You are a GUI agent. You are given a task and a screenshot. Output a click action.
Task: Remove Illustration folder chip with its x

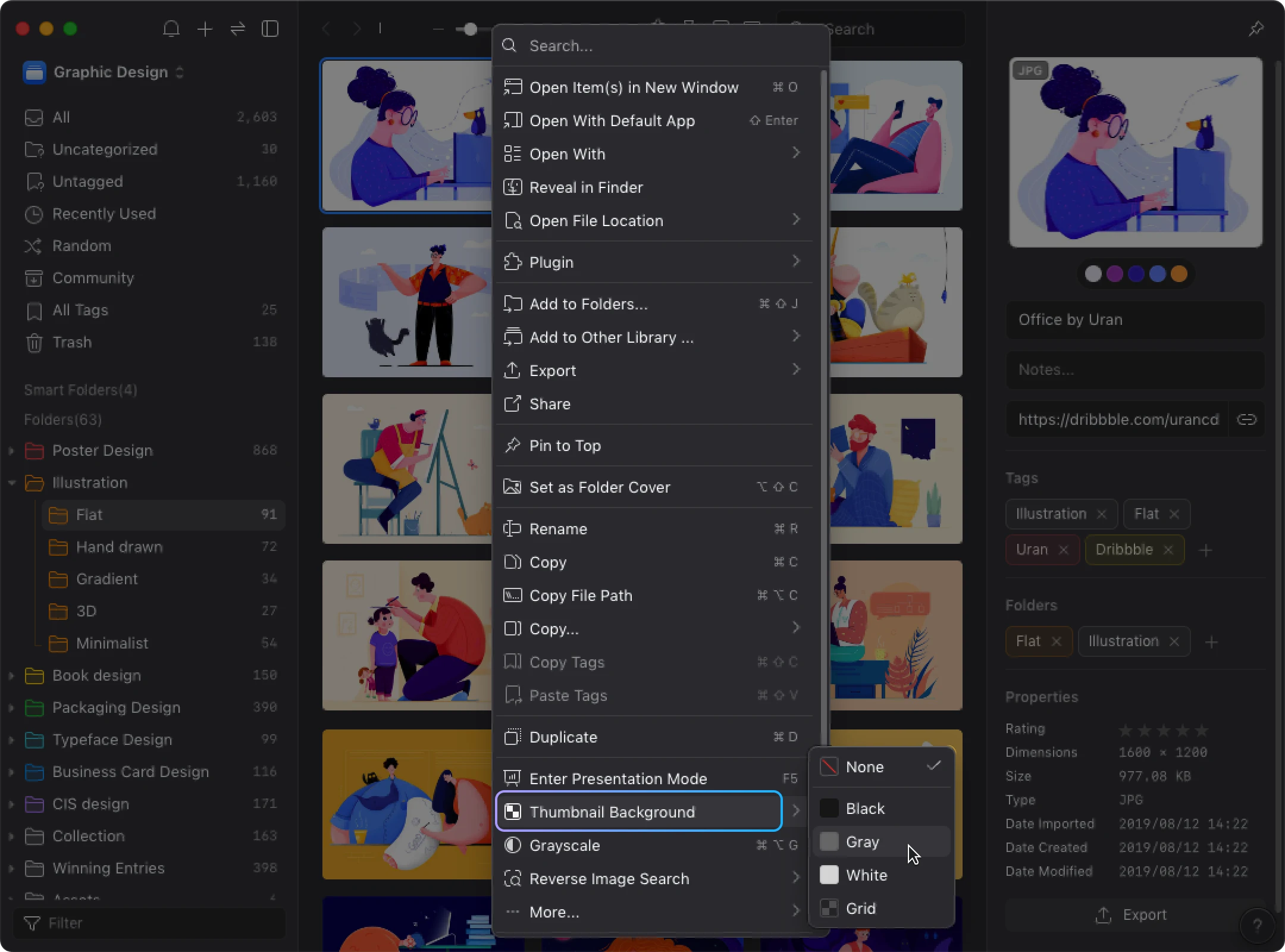coord(1174,641)
